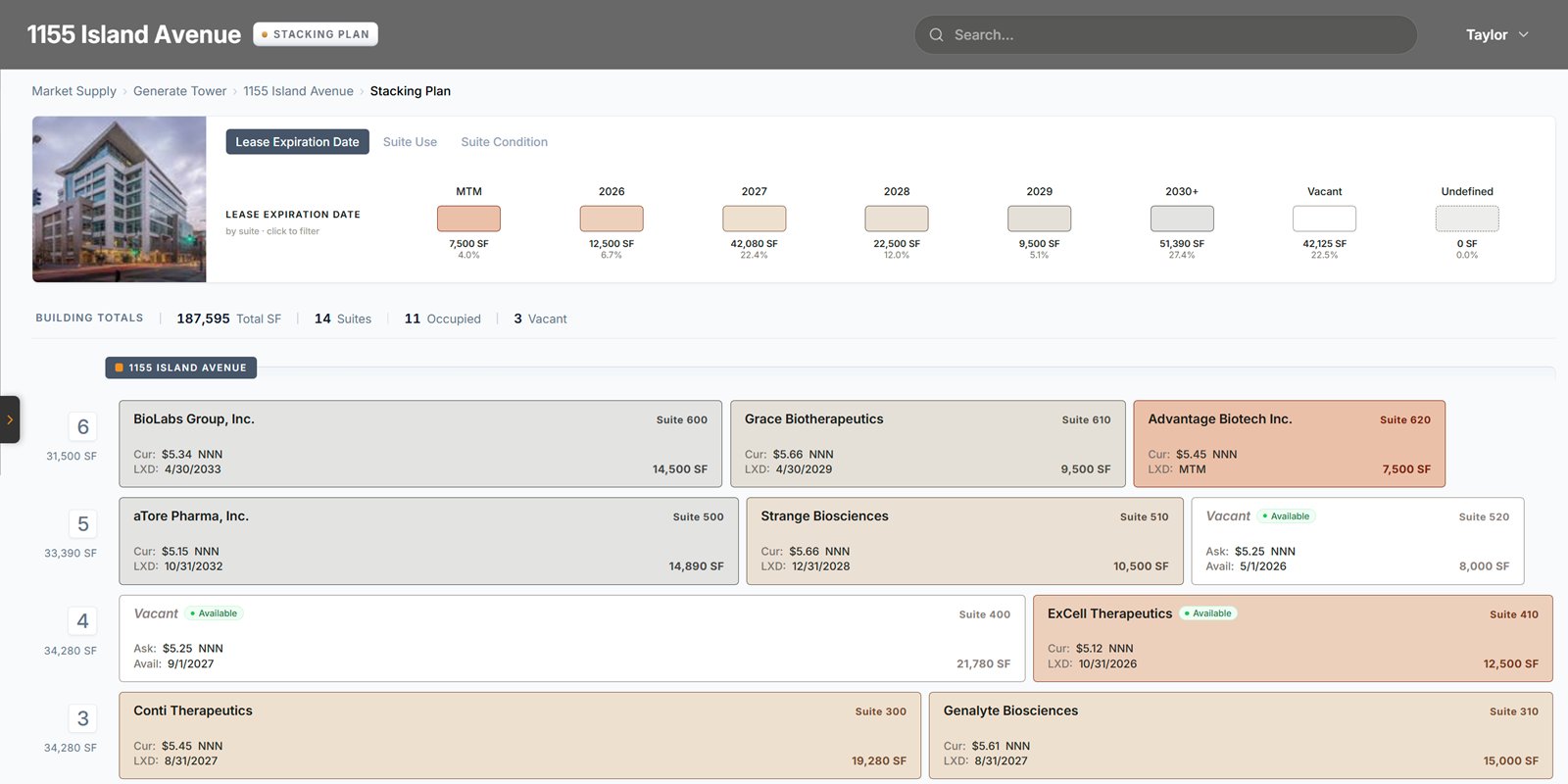Click Available badge on Suite 520
The width and height of the screenshot is (1568, 784).
tap(1286, 516)
